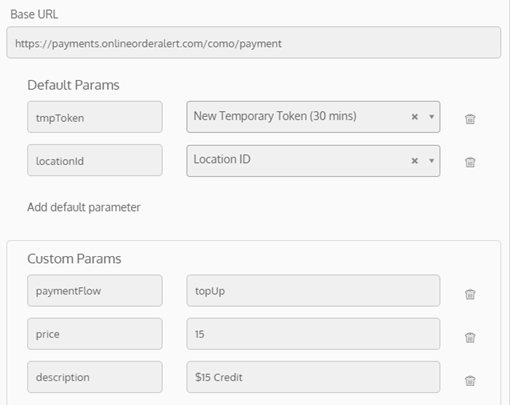Open the New Temporary Token dropdown arrow
510x405 pixels.
click(431, 117)
